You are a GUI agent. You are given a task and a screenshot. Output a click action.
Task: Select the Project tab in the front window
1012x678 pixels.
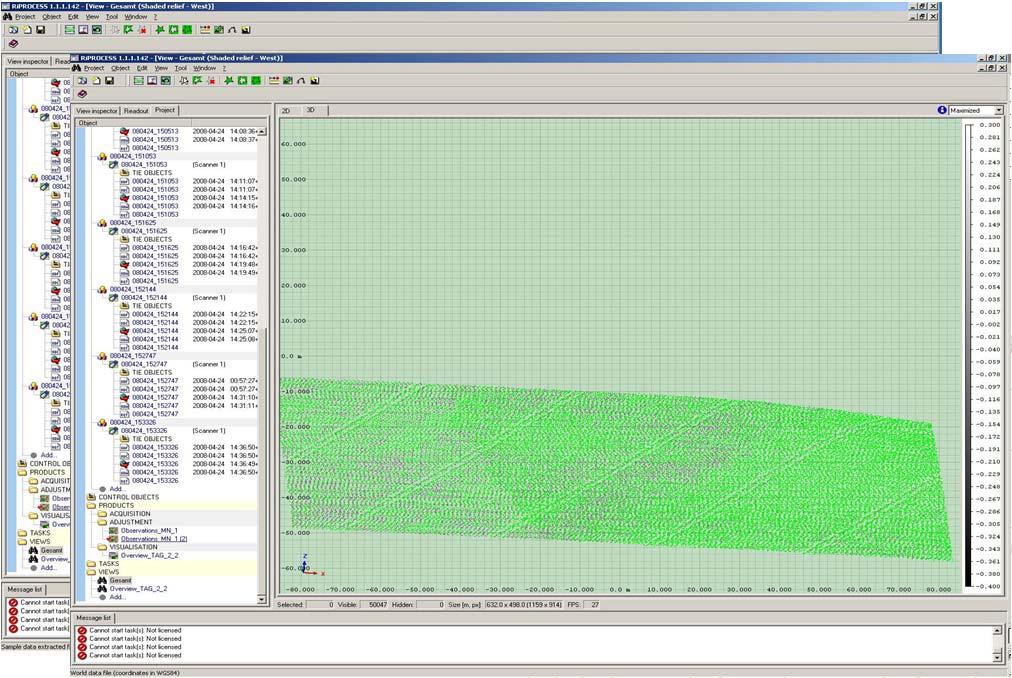tap(165, 110)
